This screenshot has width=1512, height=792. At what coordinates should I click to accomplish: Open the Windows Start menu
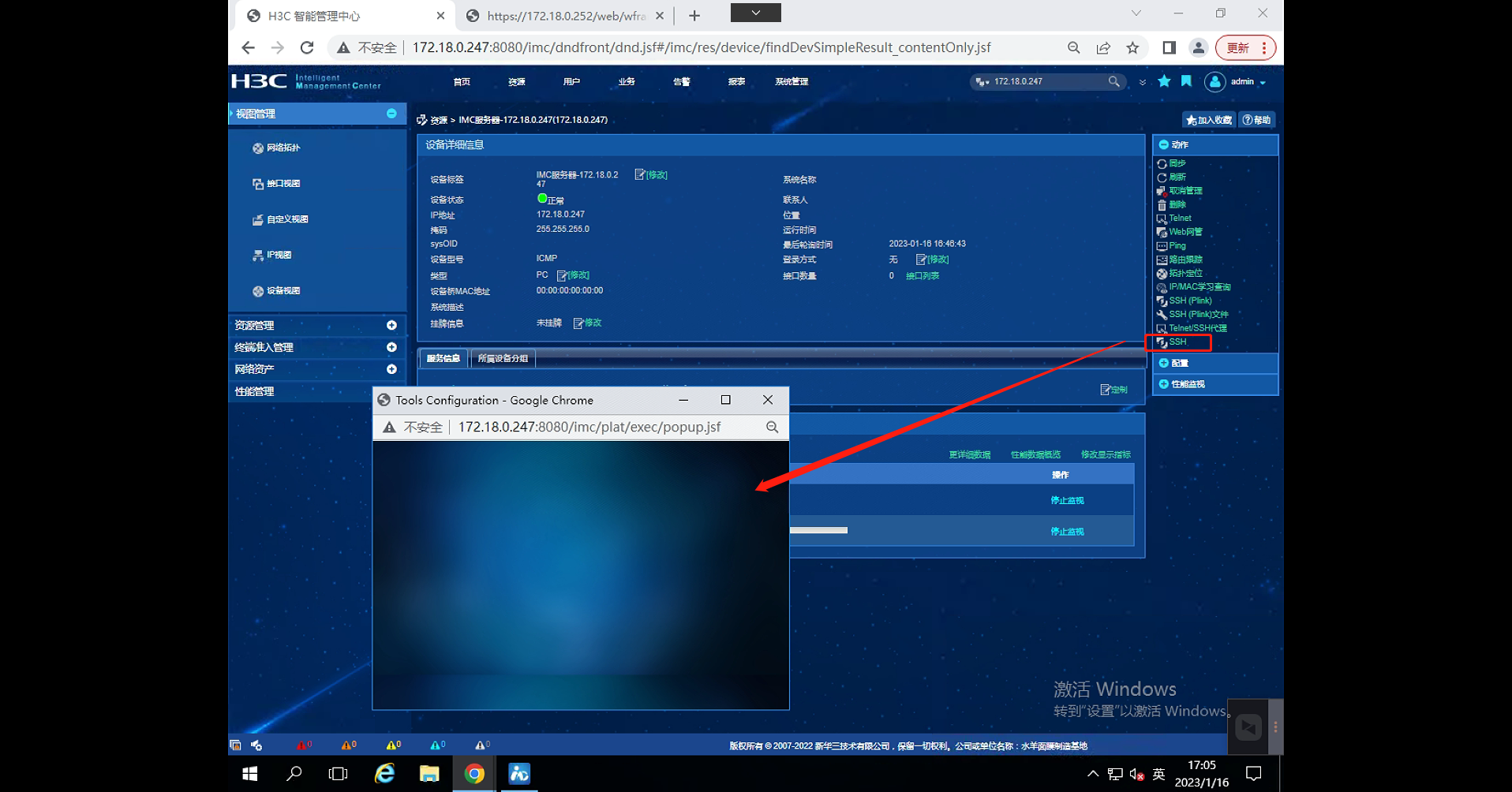point(250,774)
